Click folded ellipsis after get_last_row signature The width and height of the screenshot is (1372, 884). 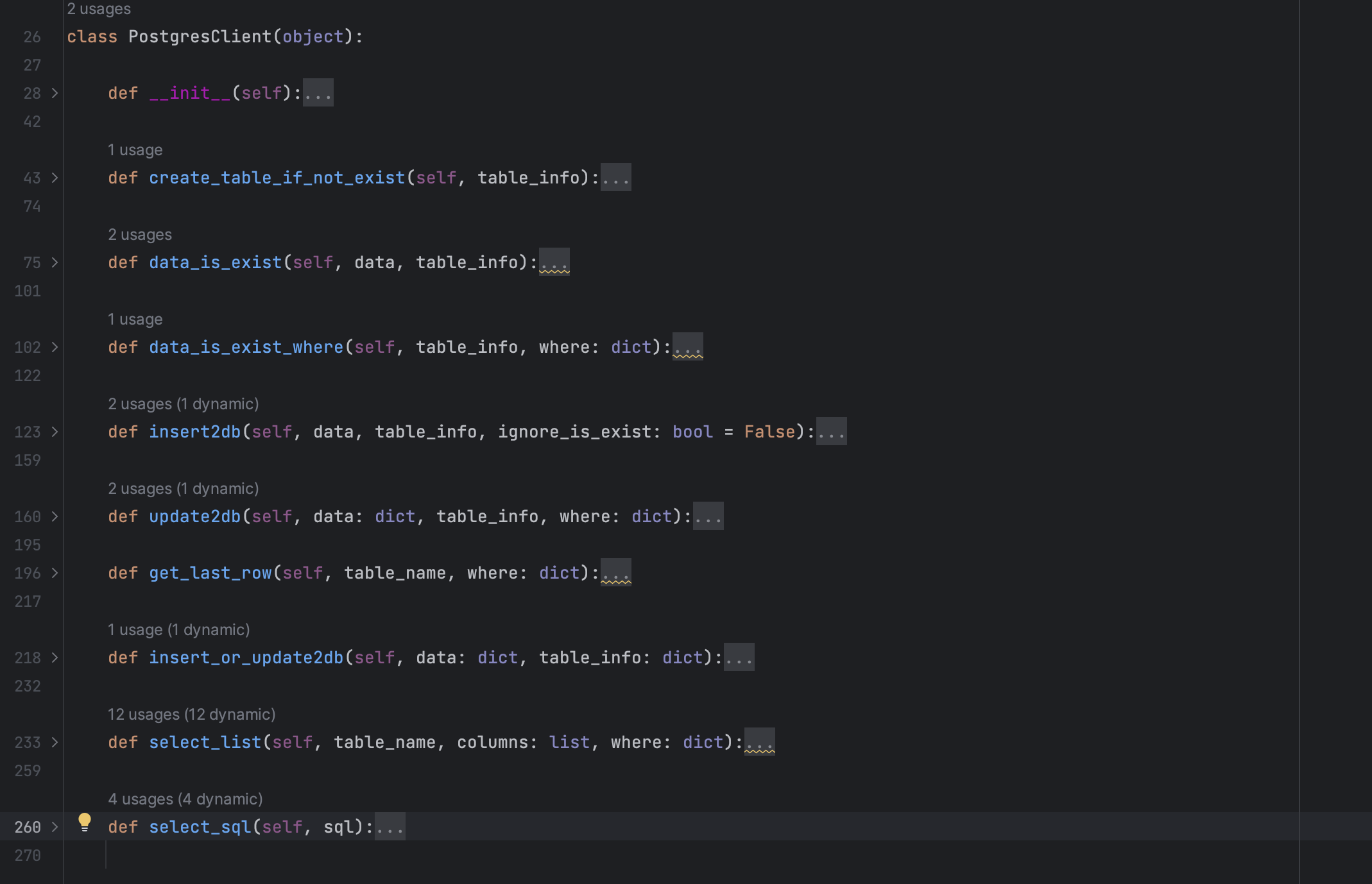[x=616, y=573]
